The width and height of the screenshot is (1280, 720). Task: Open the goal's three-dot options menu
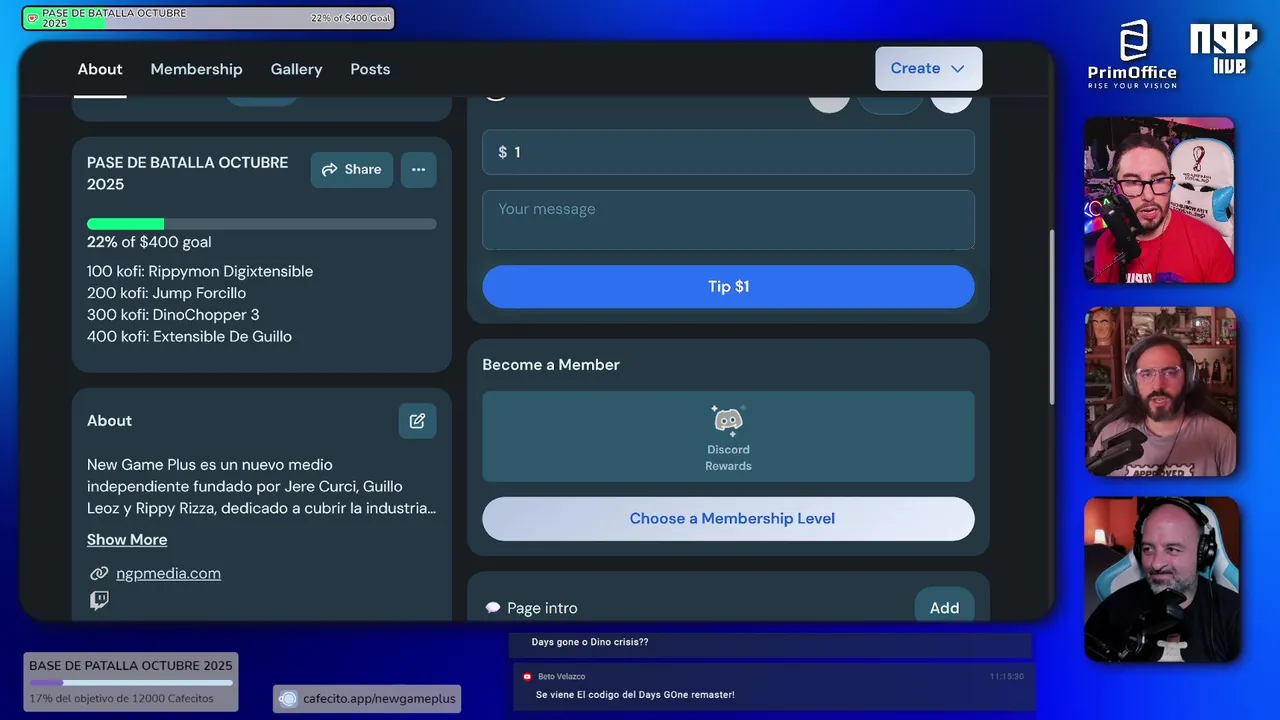419,170
